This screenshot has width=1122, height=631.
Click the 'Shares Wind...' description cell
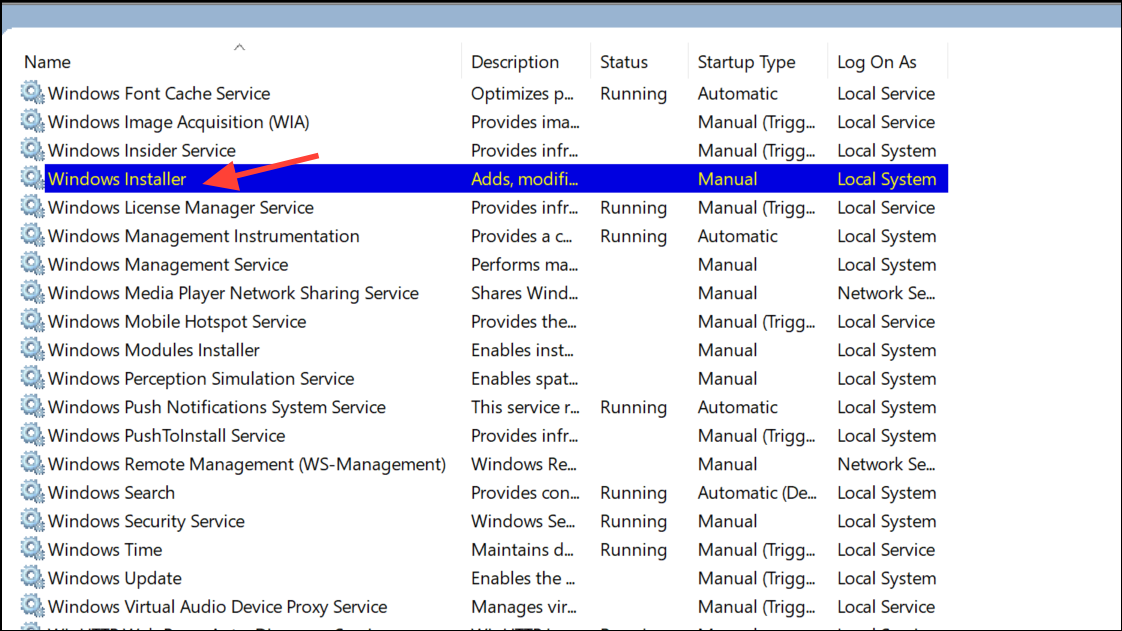524,293
